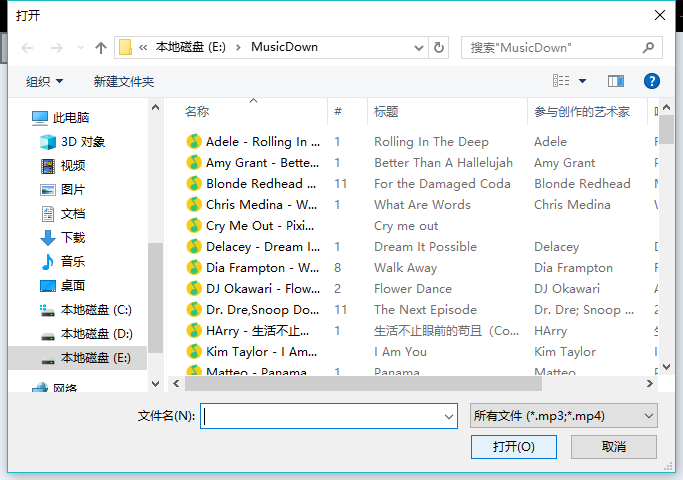Click the Adele file music icon

click(194, 141)
